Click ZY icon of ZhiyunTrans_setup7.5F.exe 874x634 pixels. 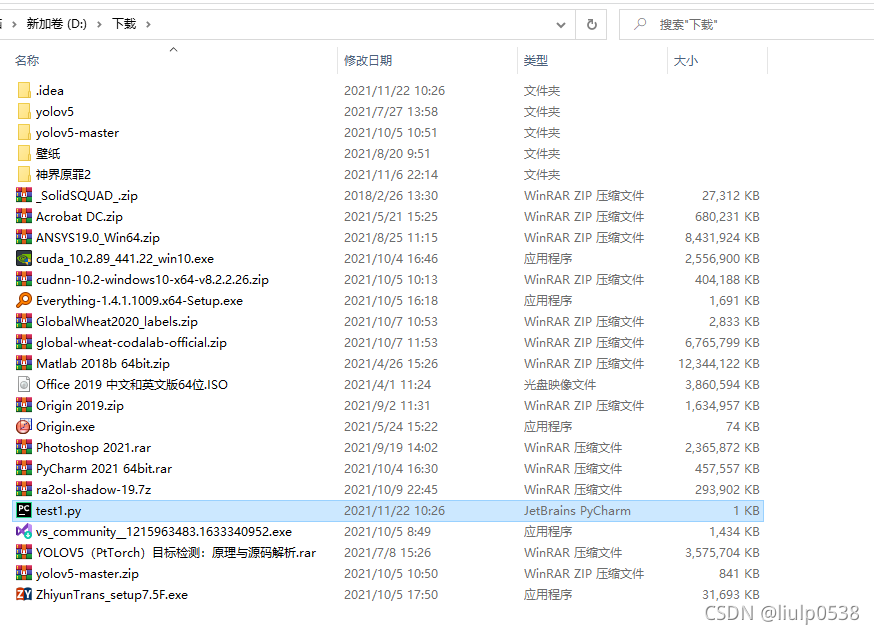point(24,594)
